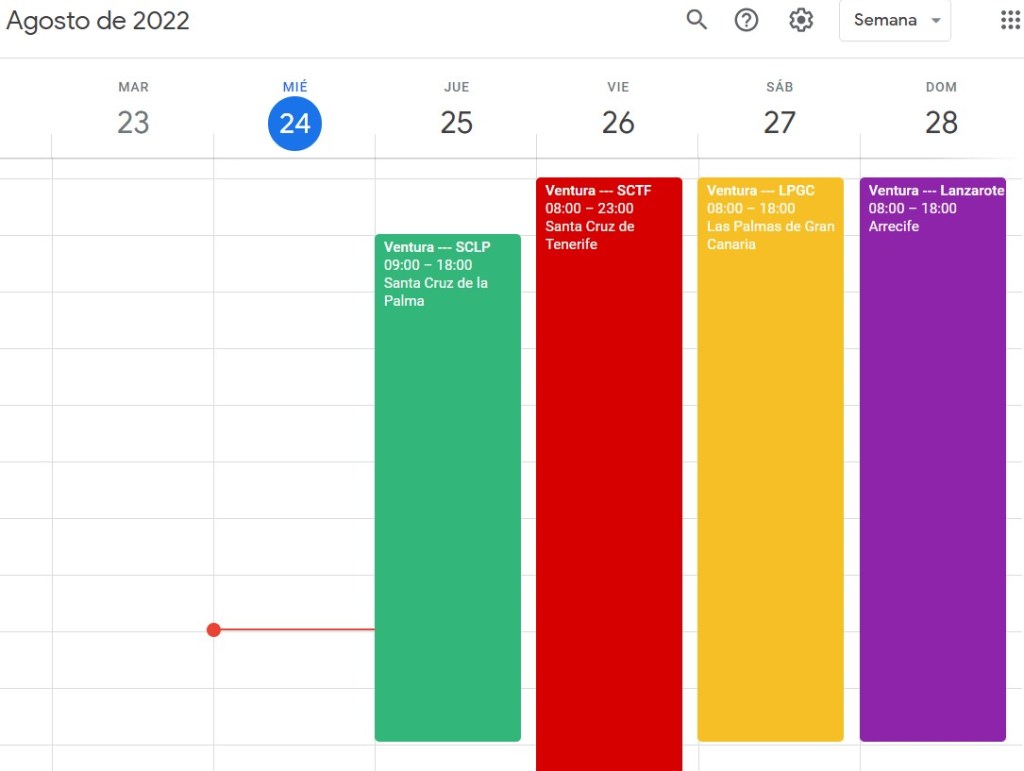1024x771 pixels.
Task: Open the help question mark icon
Action: 747,20
